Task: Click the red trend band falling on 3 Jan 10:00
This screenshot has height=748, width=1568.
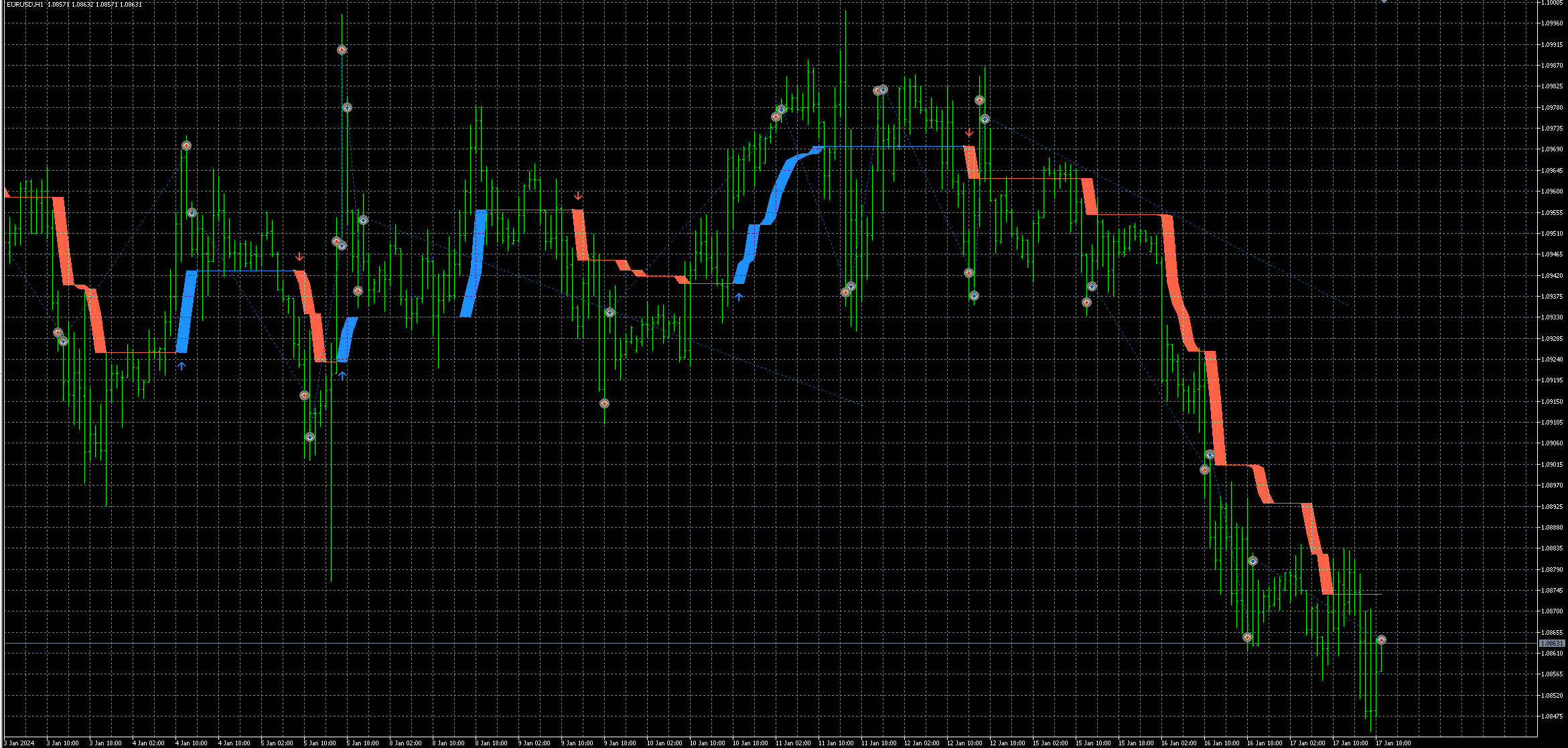Action: [64, 241]
